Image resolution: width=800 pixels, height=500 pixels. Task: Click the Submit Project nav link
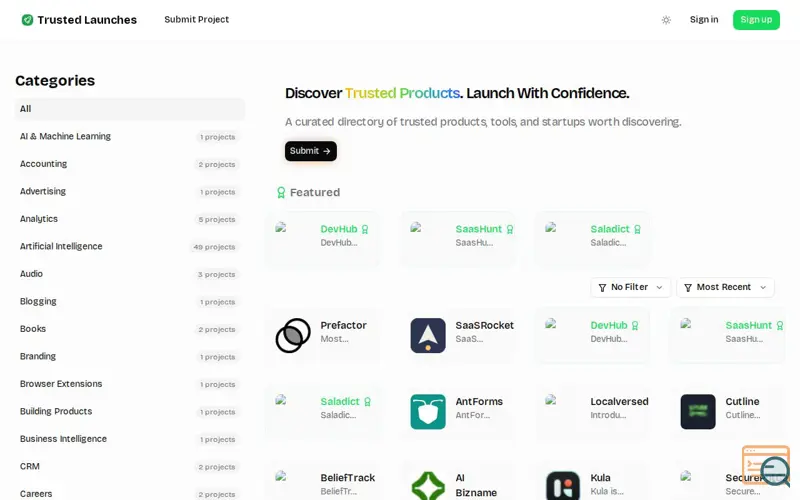click(196, 19)
